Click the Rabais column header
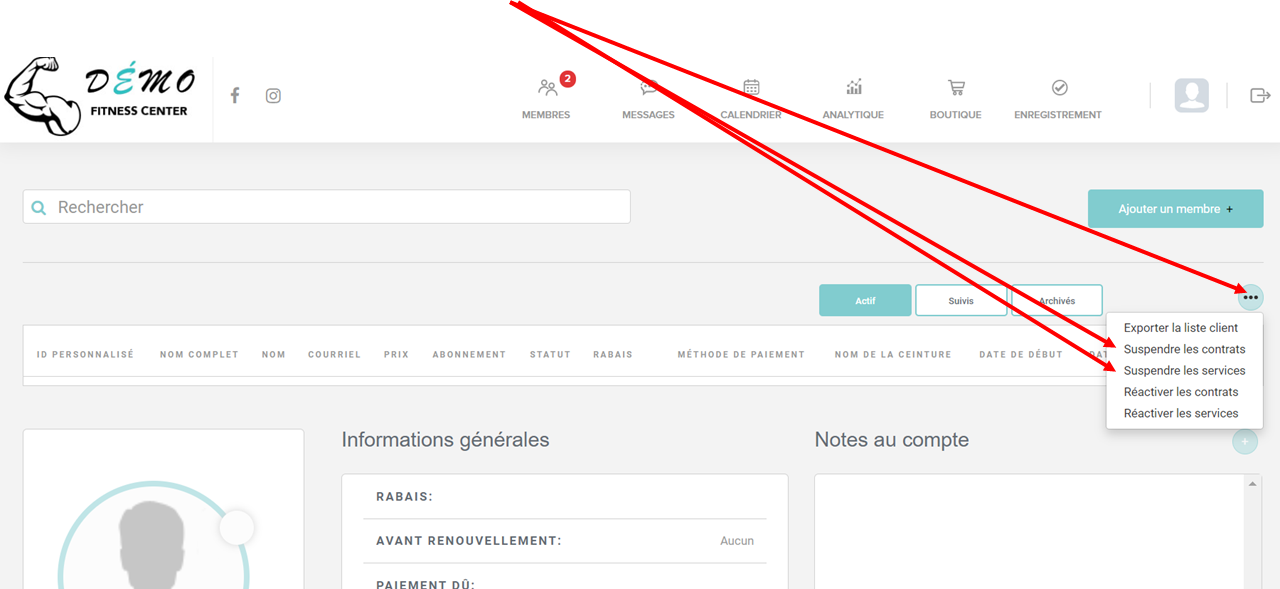The width and height of the screenshot is (1280, 589). click(613, 354)
